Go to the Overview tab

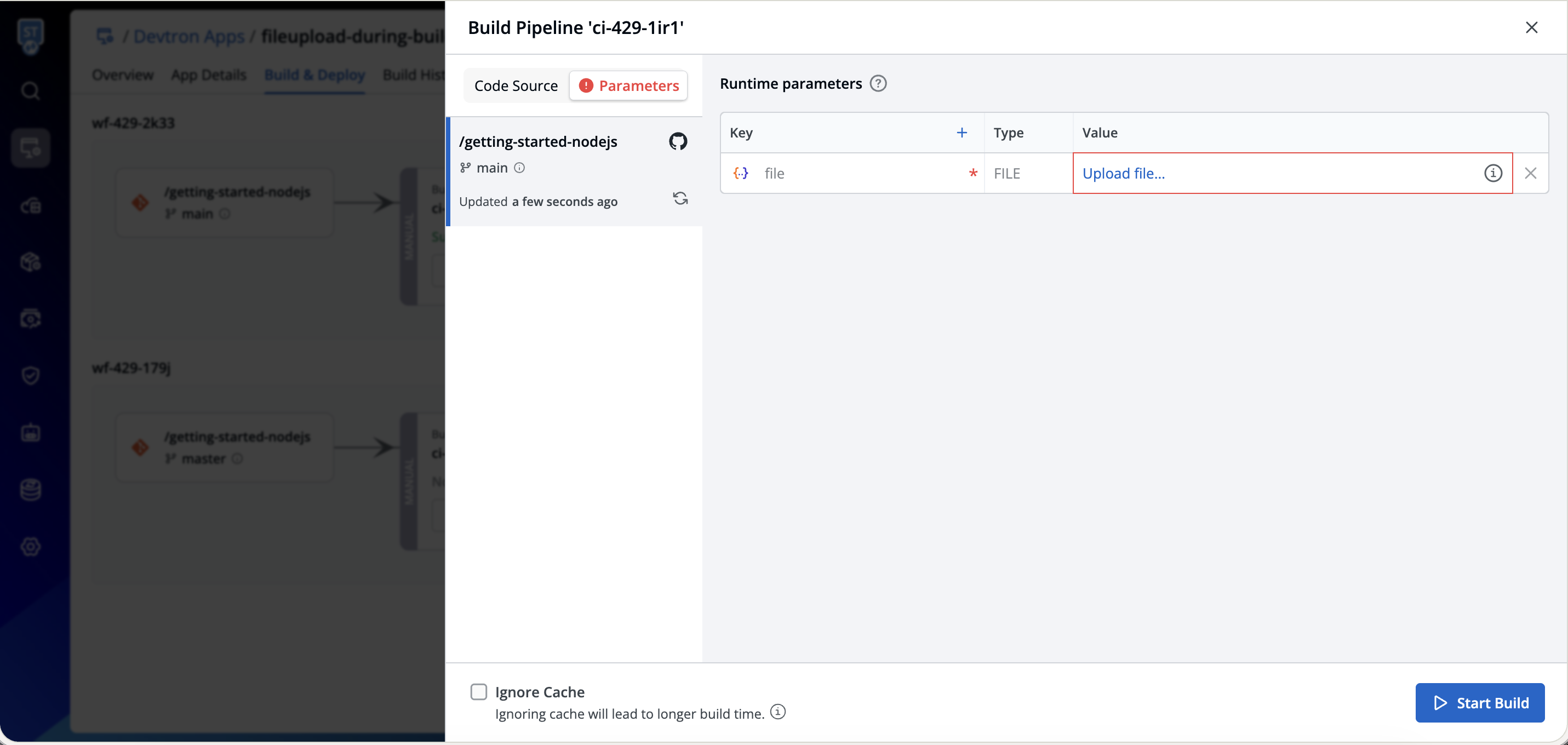tap(122, 75)
